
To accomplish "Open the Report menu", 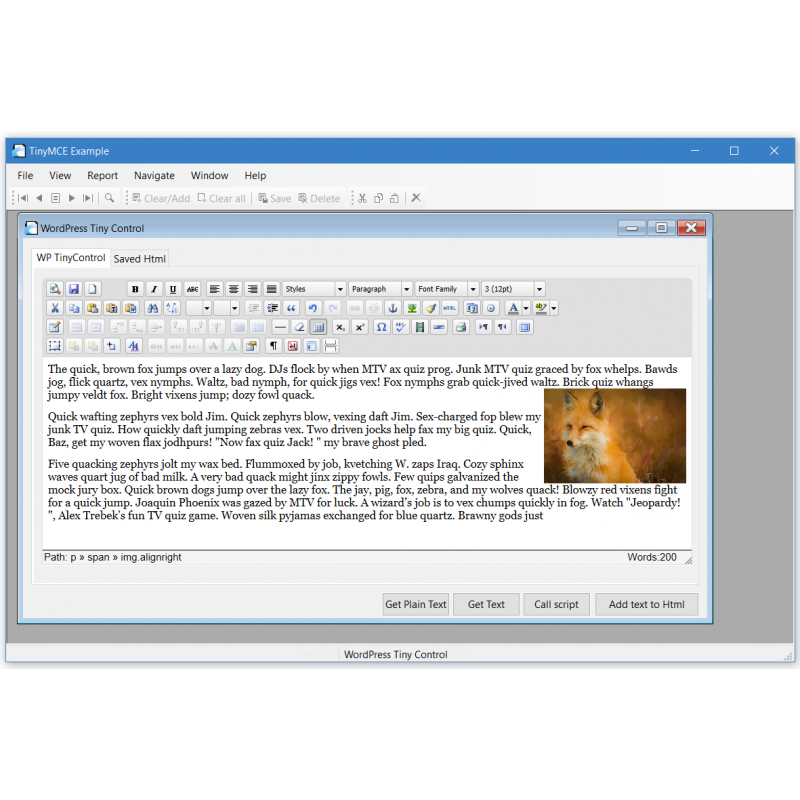I will pyautogui.click(x=102, y=175).
